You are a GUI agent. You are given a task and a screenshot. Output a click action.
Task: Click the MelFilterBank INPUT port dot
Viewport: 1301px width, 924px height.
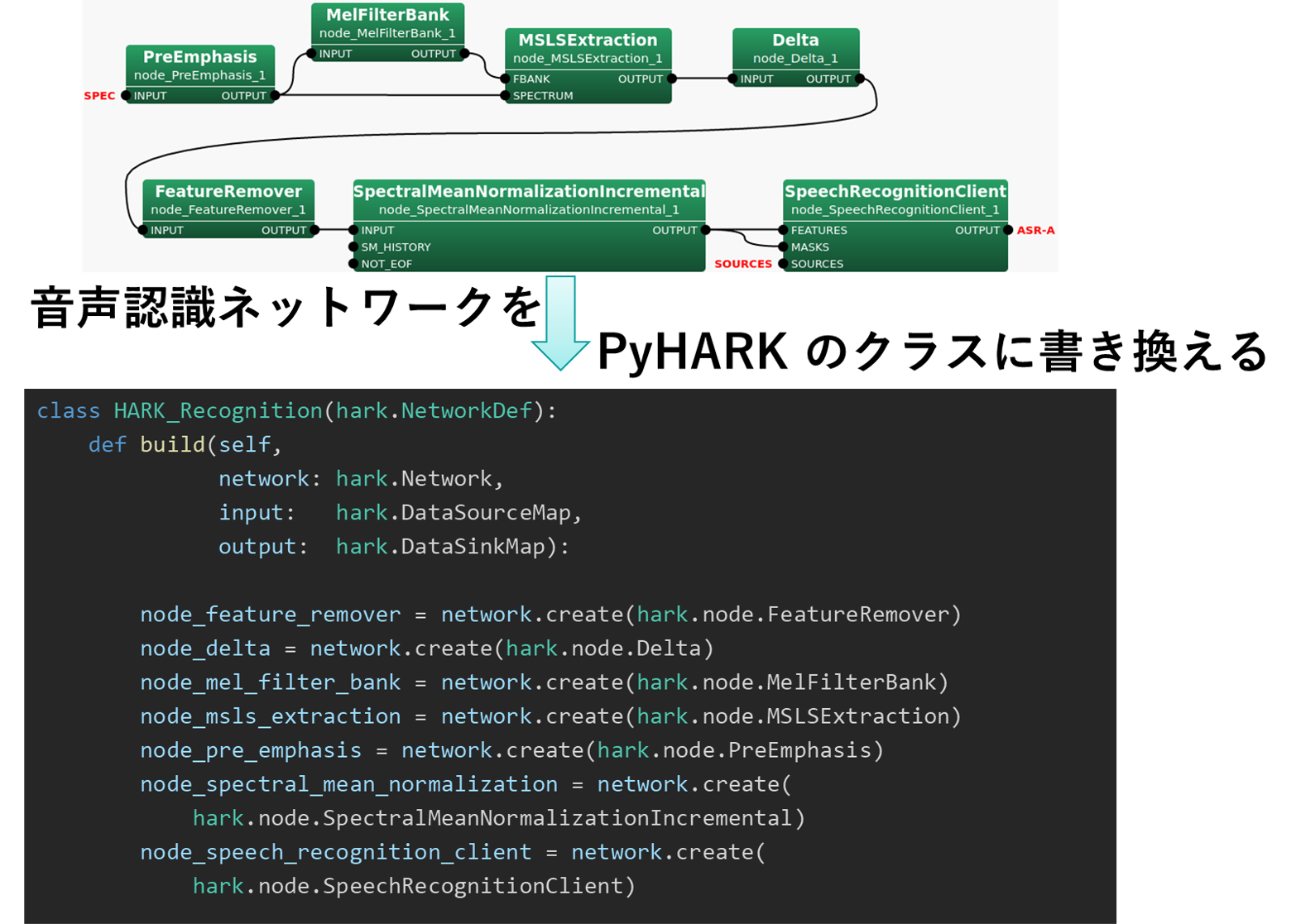coord(312,54)
